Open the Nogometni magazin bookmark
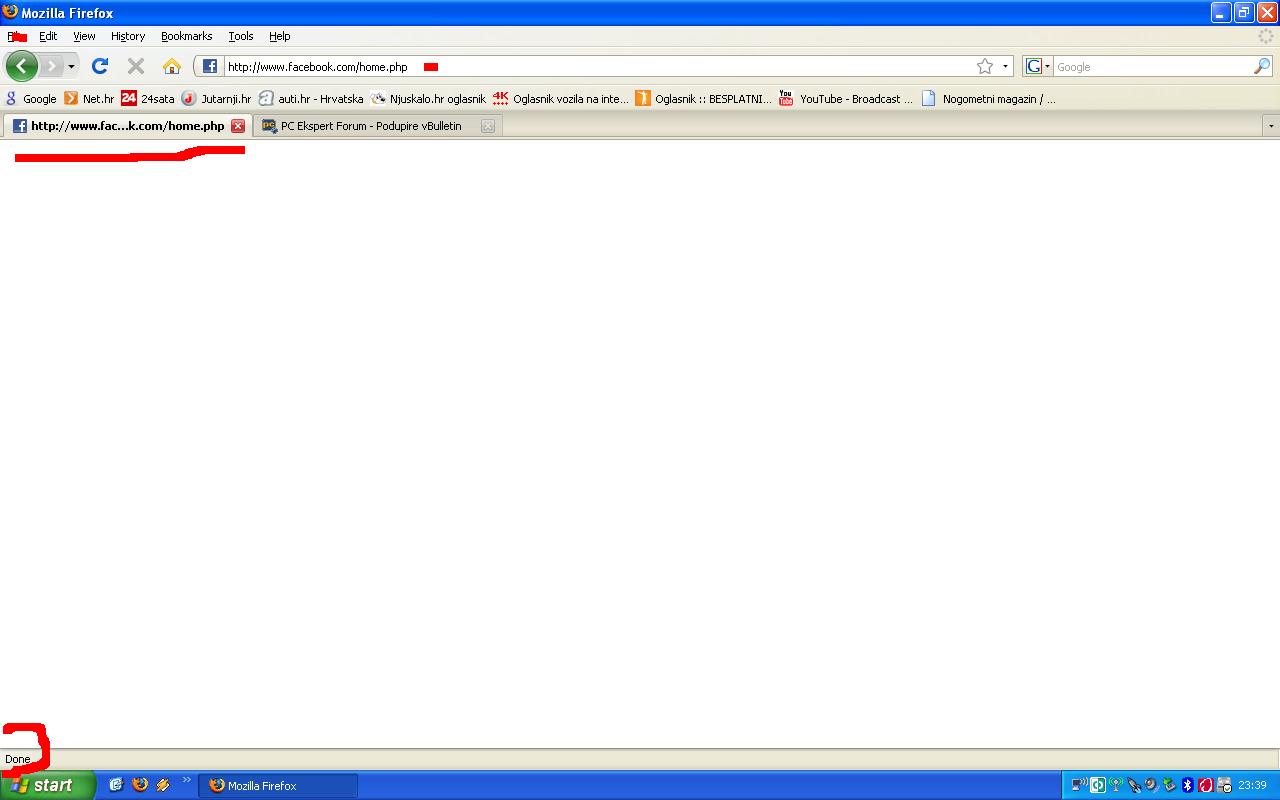 pos(988,99)
